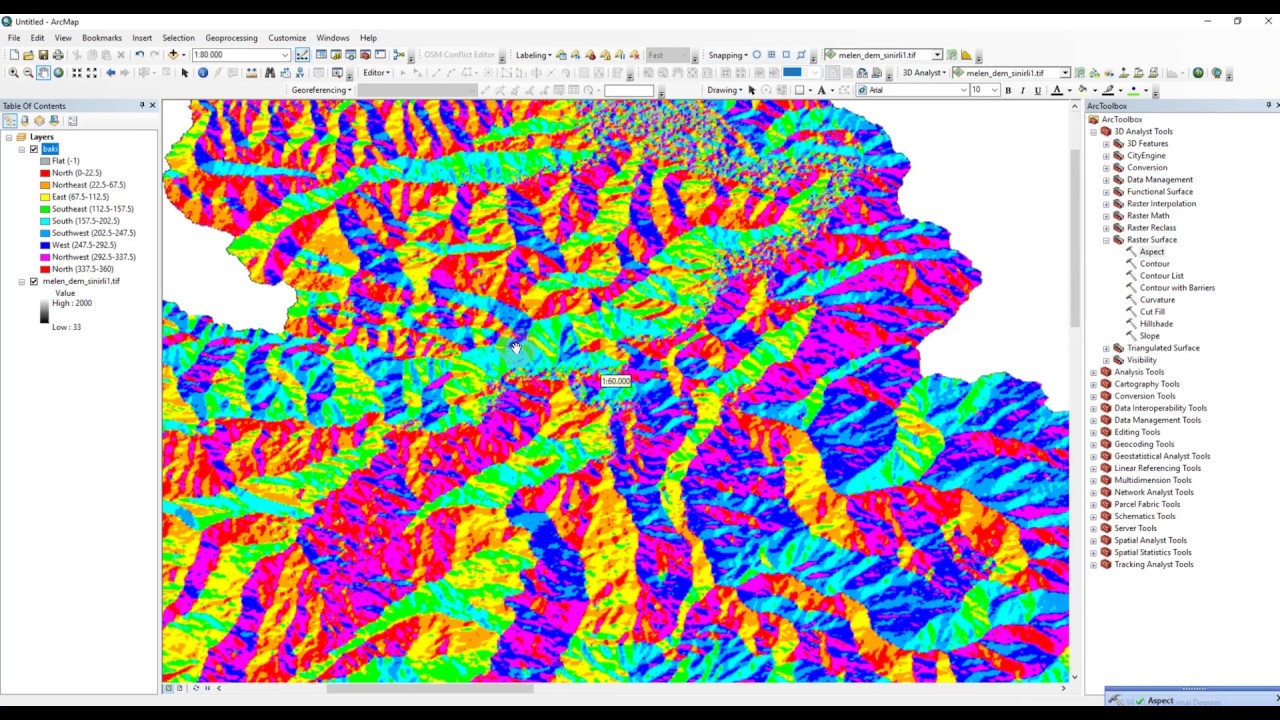Expand the Spatial Analyst Tools toolbox
Image resolution: width=1280 pixels, height=720 pixels.
pos(1094,540)
